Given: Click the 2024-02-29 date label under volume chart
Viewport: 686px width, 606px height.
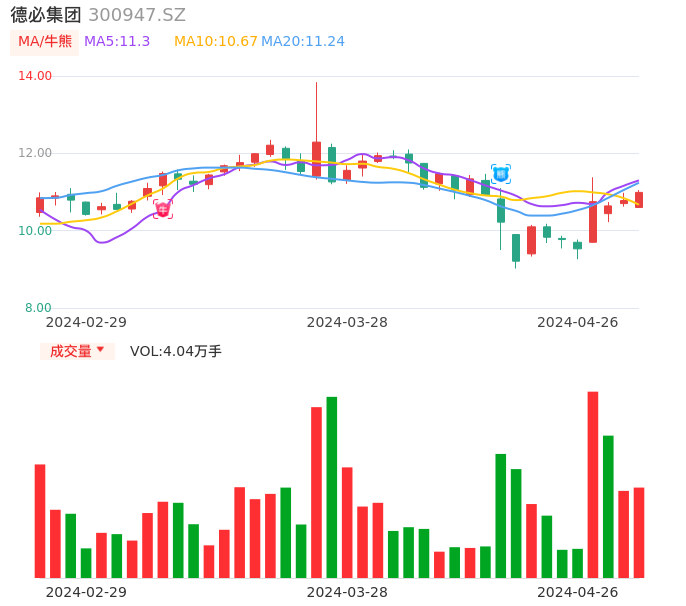Looking at the screenshot, I should [86, 592].
